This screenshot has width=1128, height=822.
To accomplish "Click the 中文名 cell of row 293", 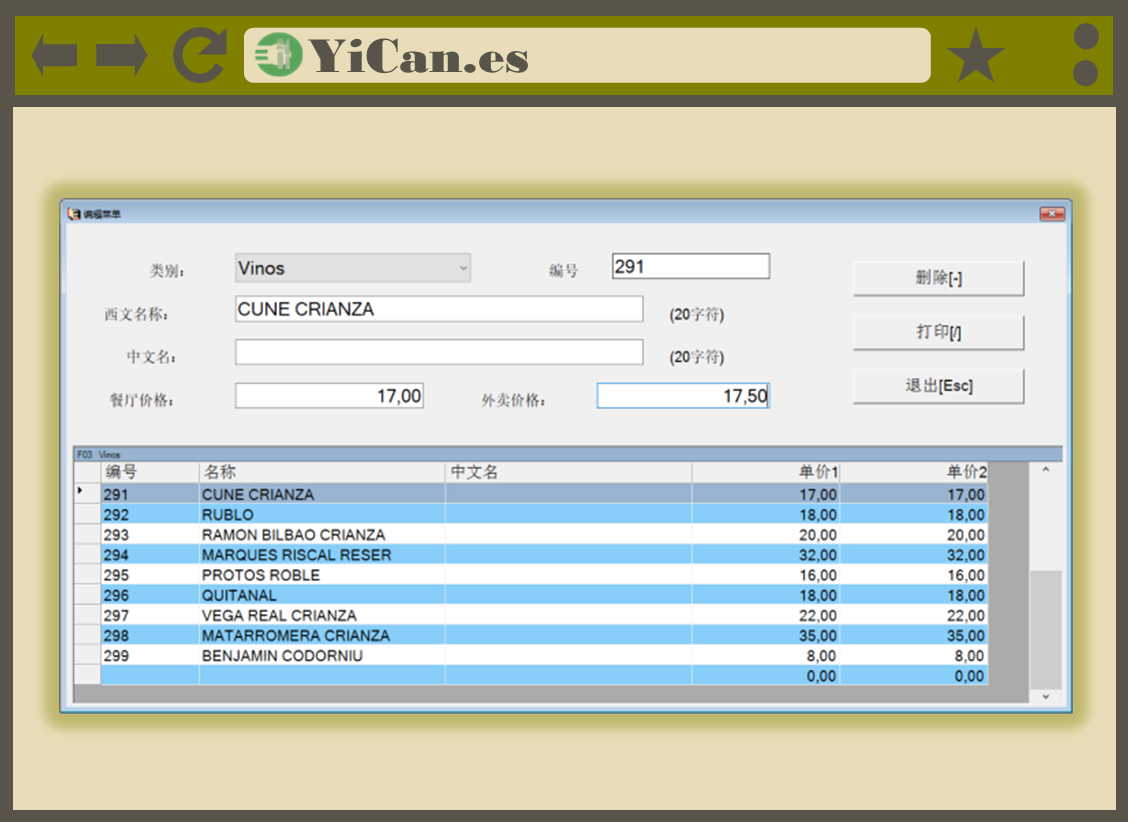I will coord(568,535).
